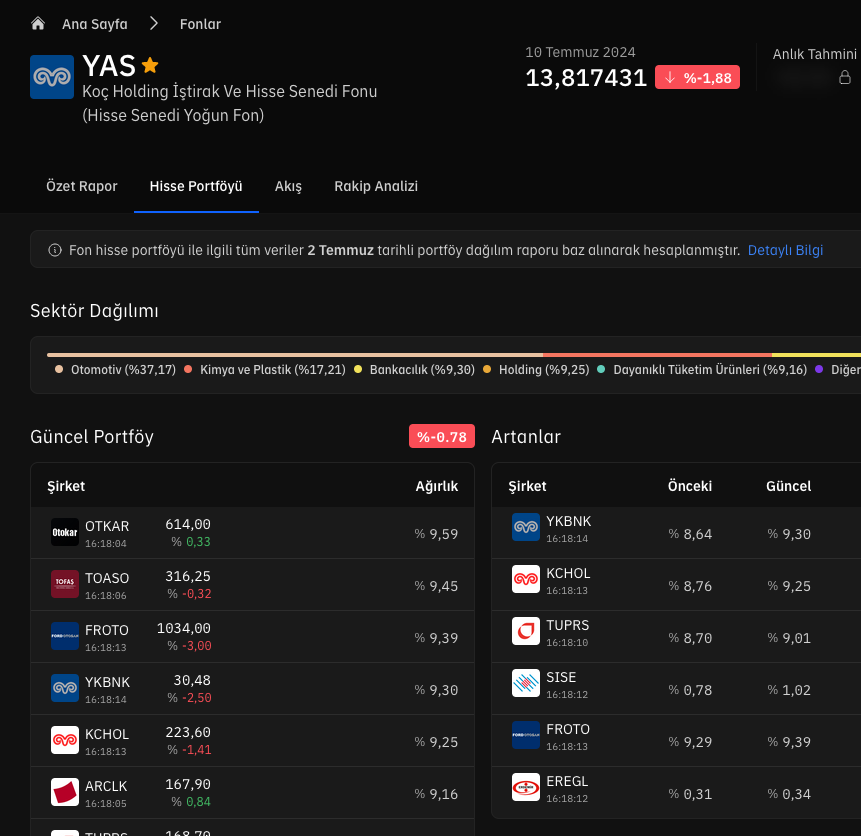
Task: Click TUPRS previous weight % 8,70
Action: click(690, 638)
